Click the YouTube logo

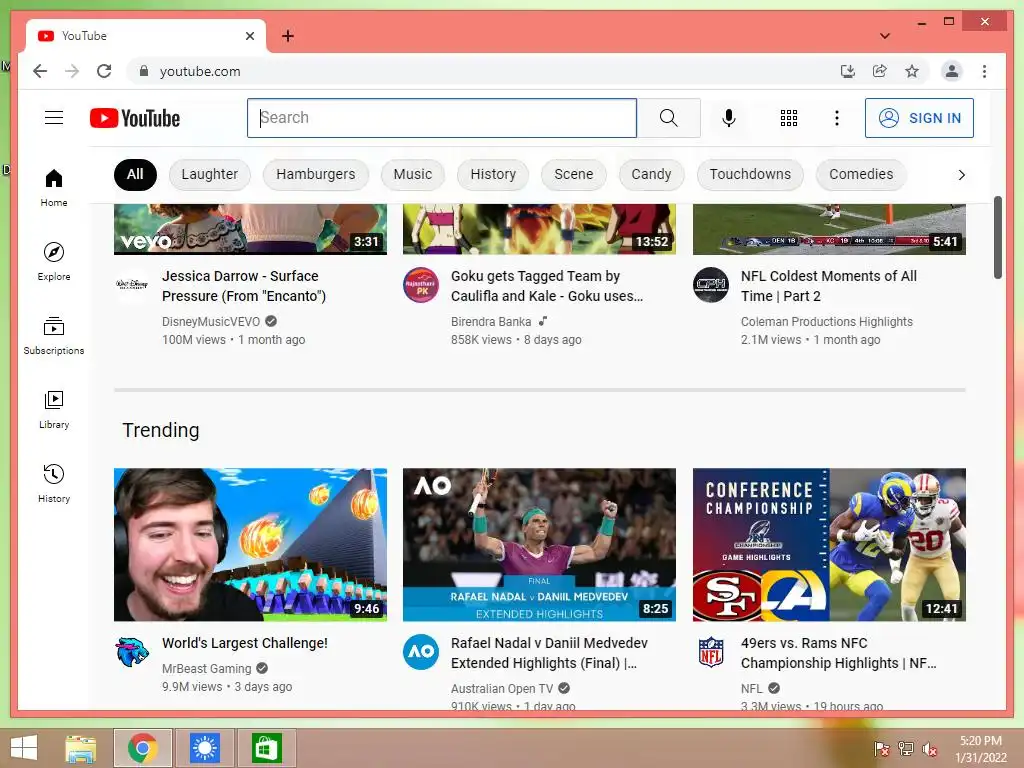(135, 118)
